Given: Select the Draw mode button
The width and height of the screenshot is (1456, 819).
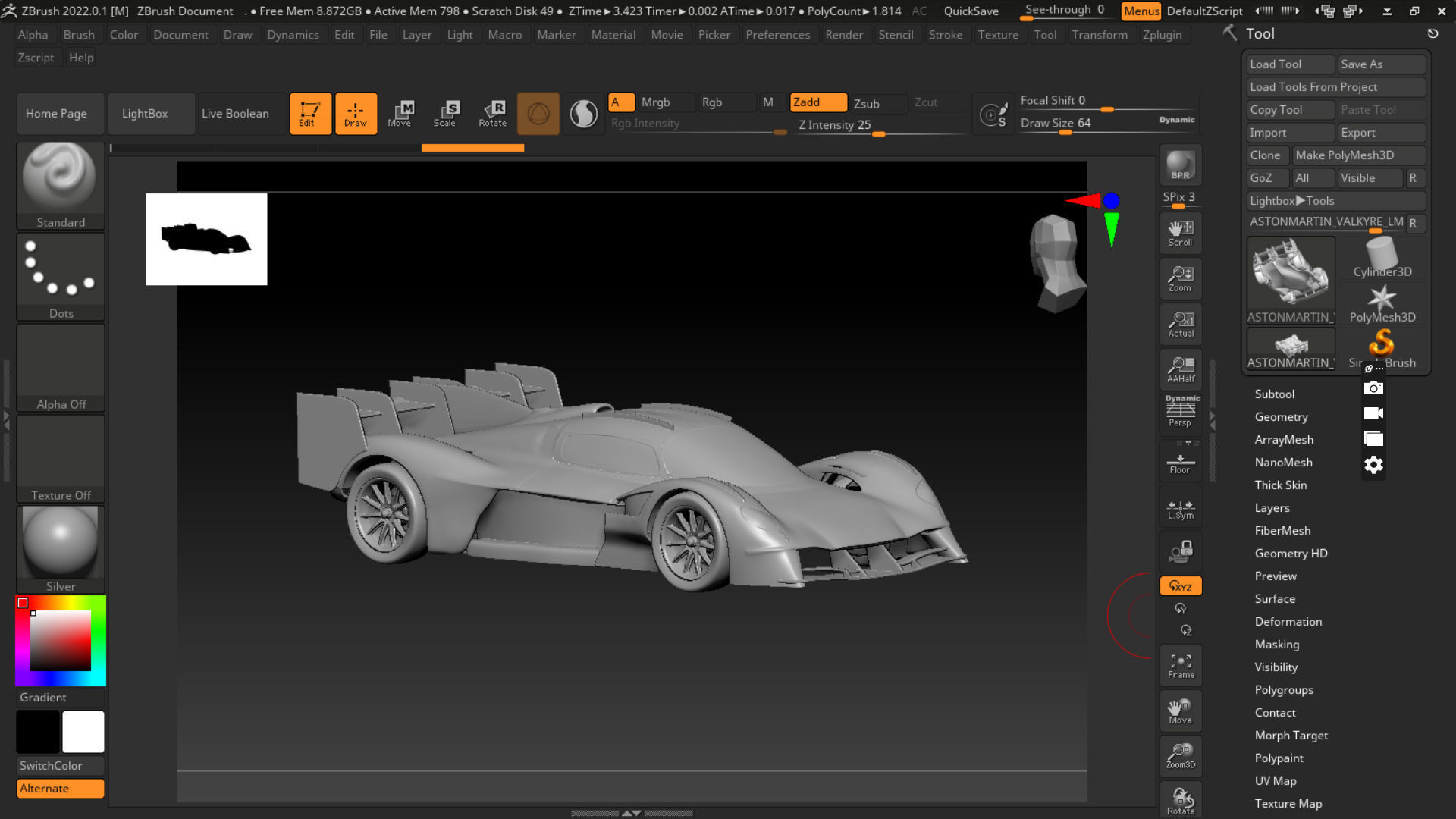Looking at the screenshot, I should point(356,114).
